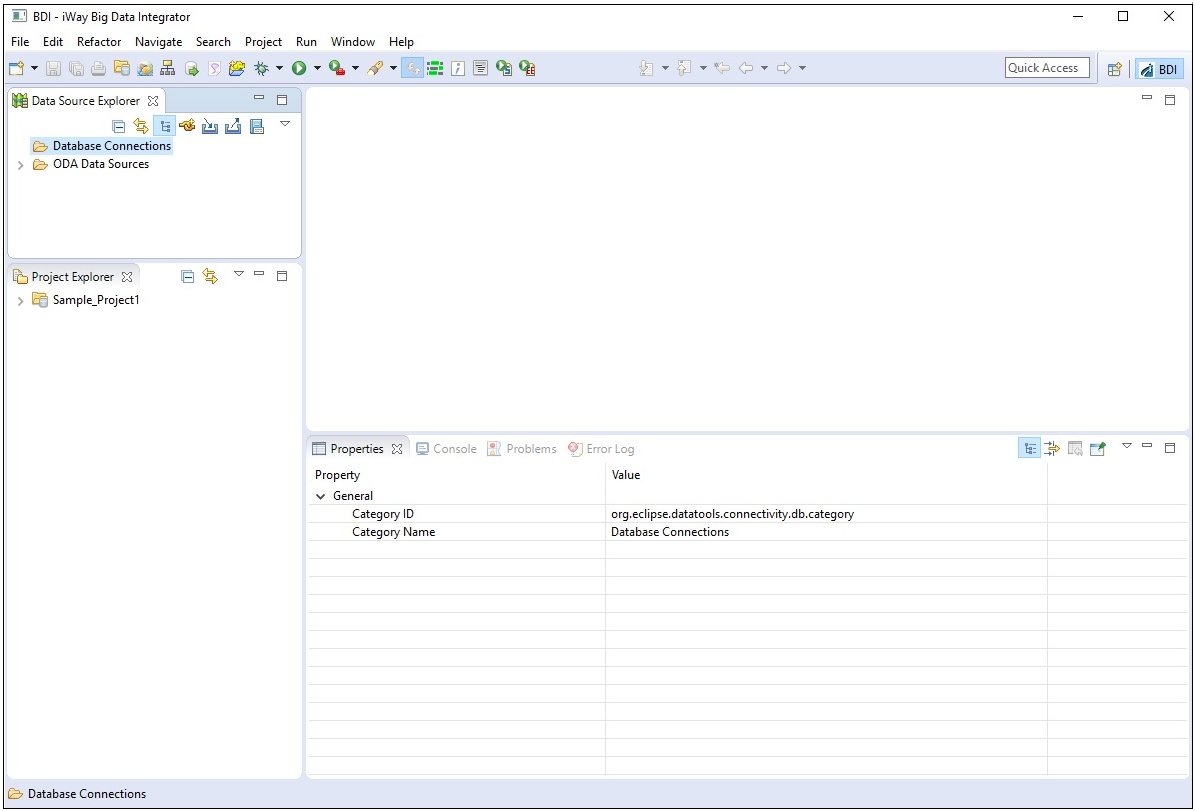This screenshot has height=811, width=1195.
Task: Click the Save All toolbar icon
Action: point(76,69)
